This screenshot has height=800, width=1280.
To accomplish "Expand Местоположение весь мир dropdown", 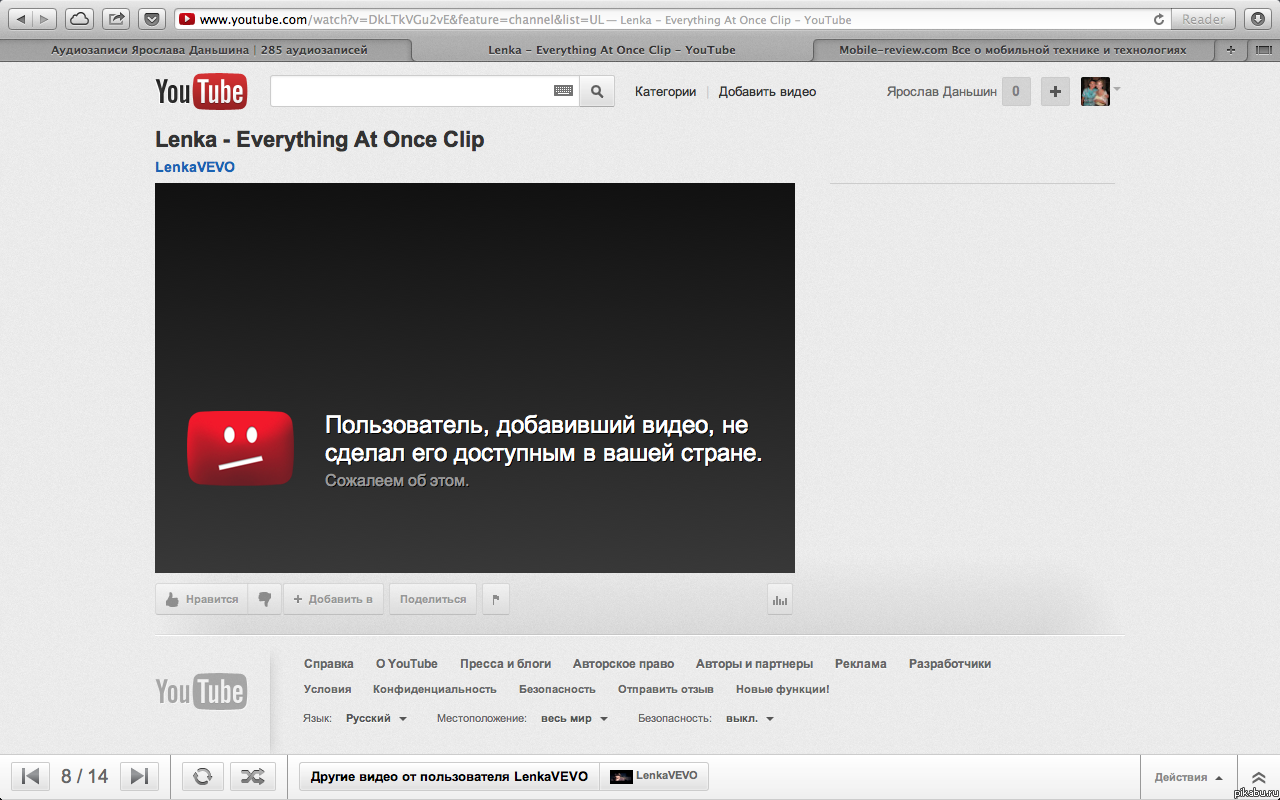I will tap(575, 718).
